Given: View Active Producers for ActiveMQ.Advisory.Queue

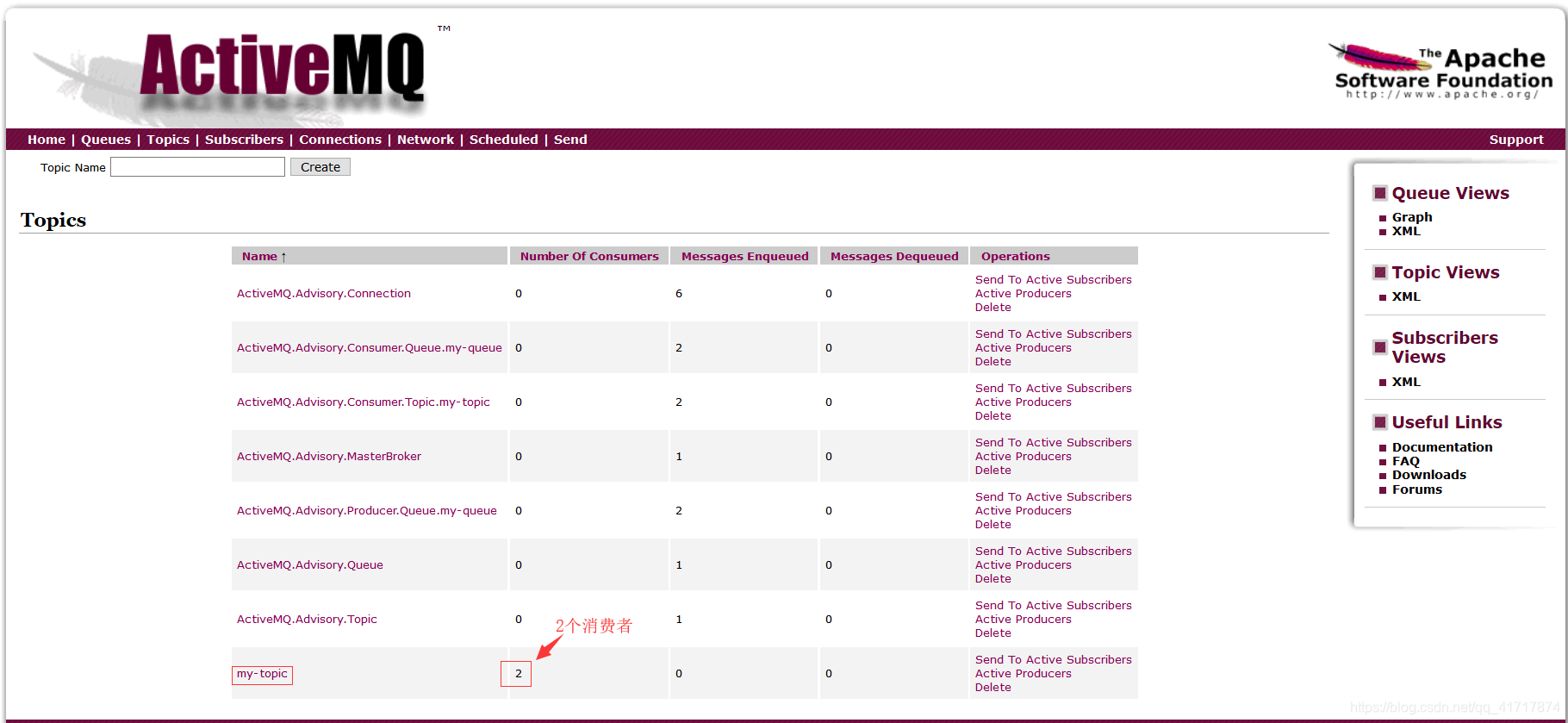Looking at the screenshot, I should click(1024, 565).
